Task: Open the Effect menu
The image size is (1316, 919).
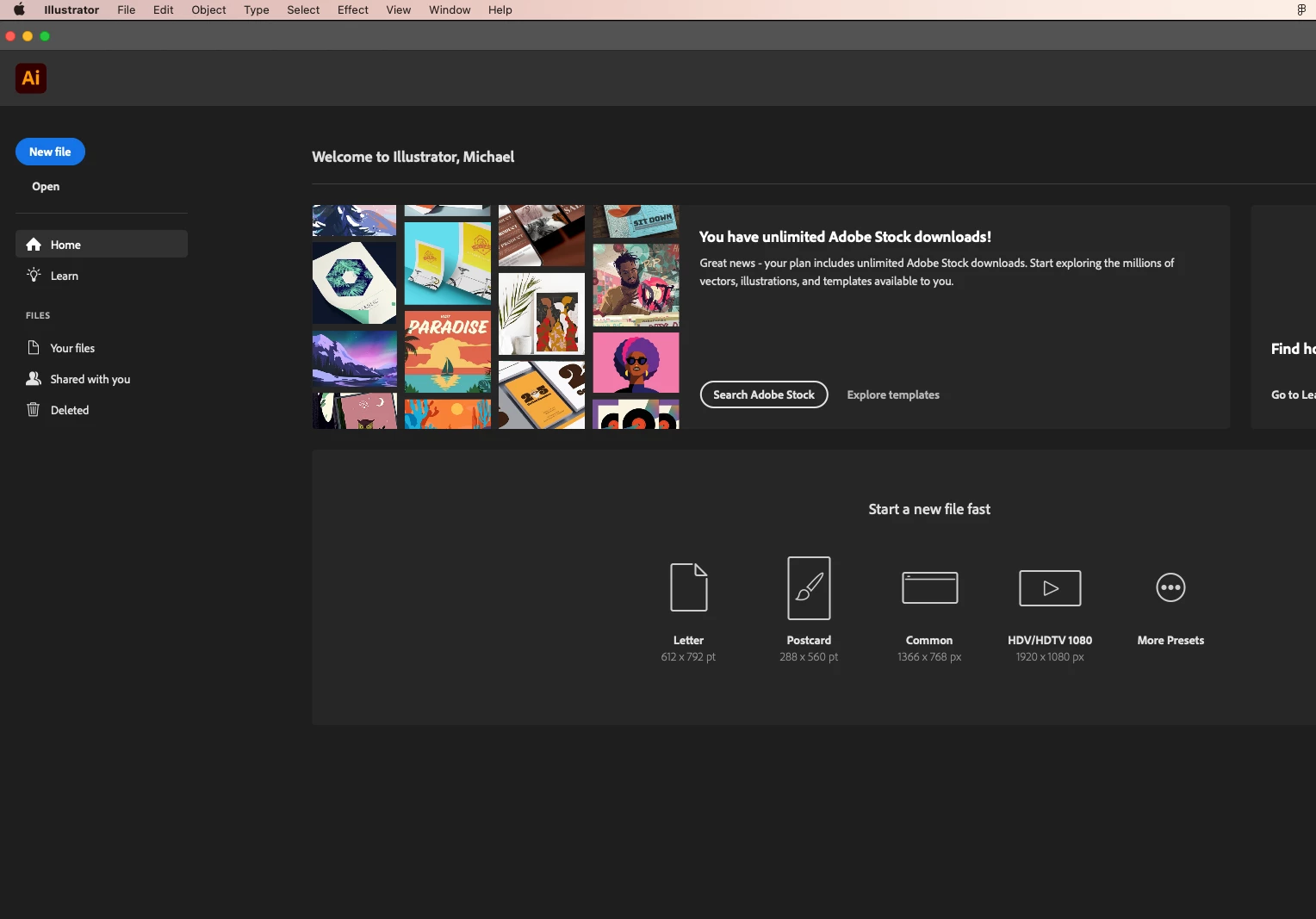Action: 353,9
